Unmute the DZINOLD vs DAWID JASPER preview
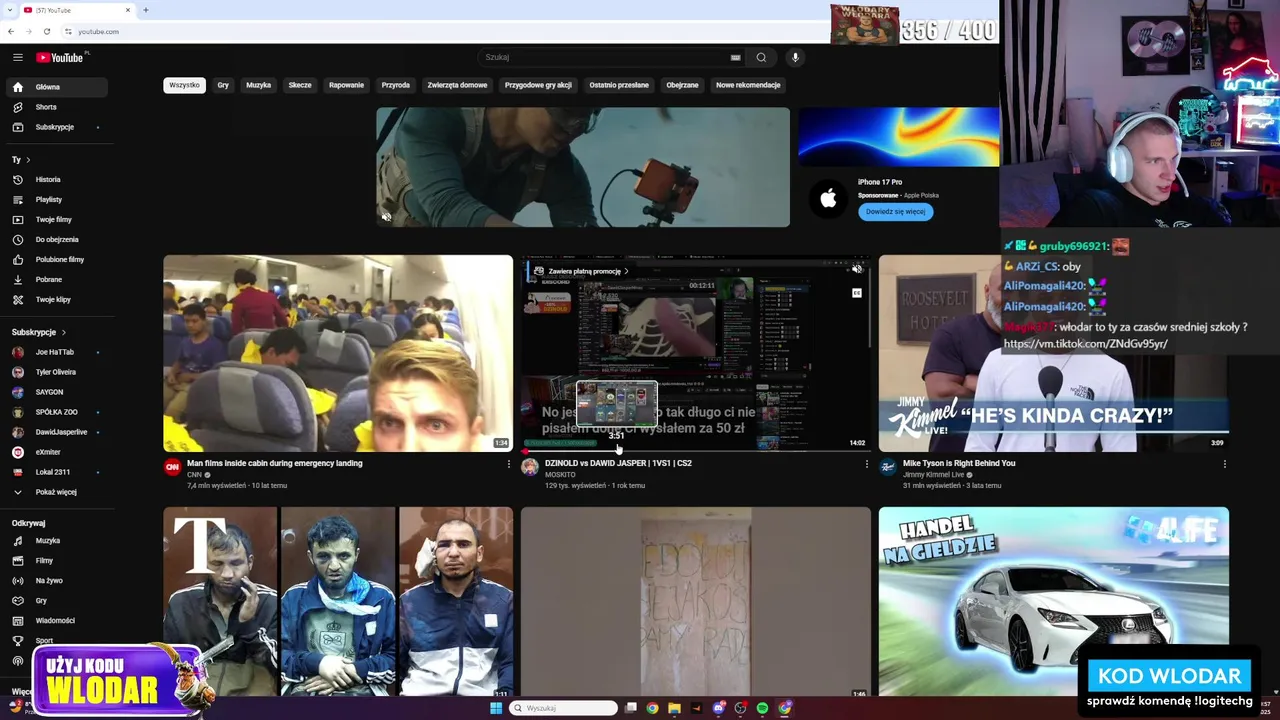This screenshot has width=1280, height=720. click(857, 269)
